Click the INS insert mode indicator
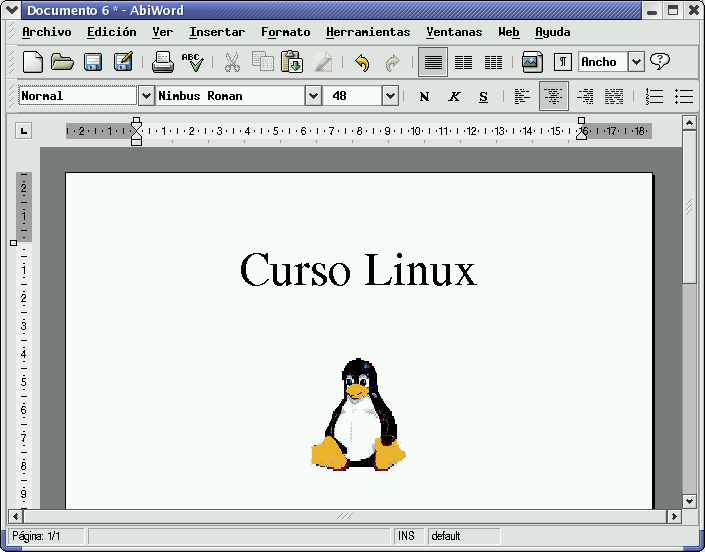Screen dimensions: 705x552 tap(409, 536)
